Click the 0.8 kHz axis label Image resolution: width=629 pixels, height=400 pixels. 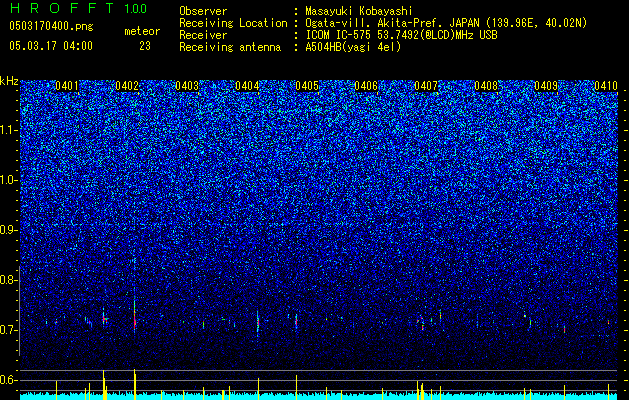(9, 280)
